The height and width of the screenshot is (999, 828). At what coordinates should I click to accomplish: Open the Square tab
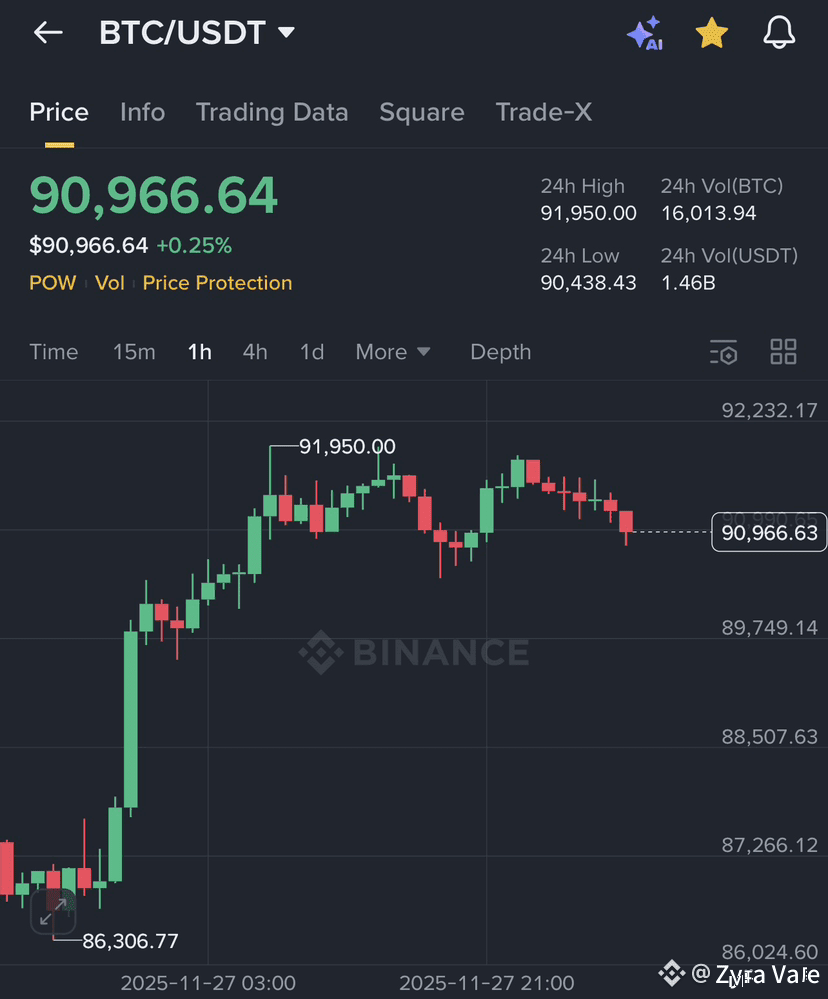[x=422, y=113]
